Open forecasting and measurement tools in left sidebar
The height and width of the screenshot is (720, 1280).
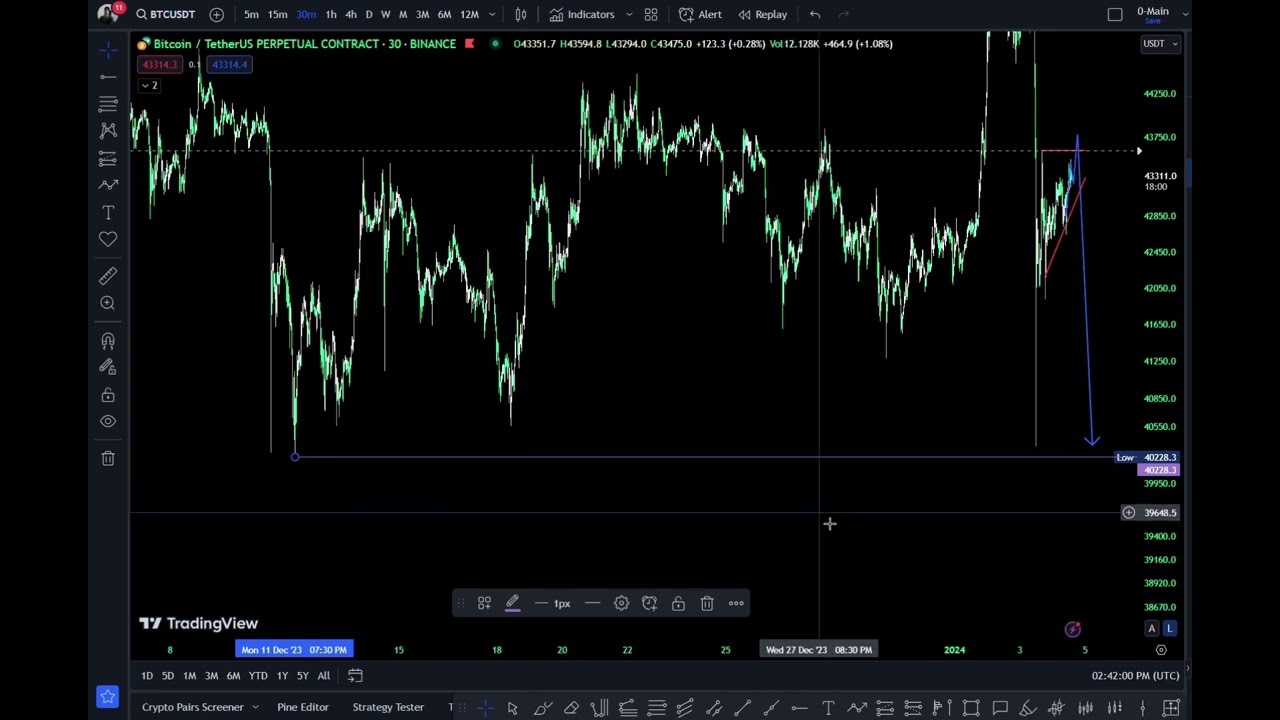click(x=108, y=158)
